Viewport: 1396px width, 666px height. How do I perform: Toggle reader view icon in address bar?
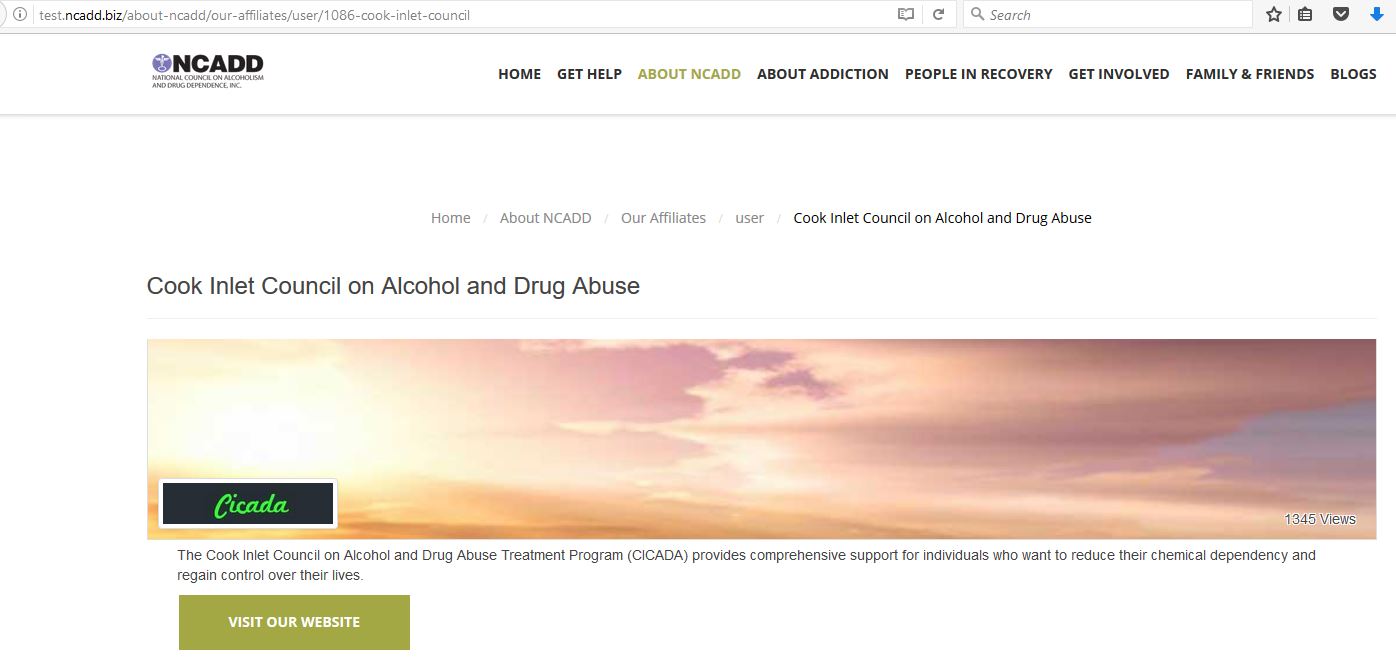pos(906,15)
